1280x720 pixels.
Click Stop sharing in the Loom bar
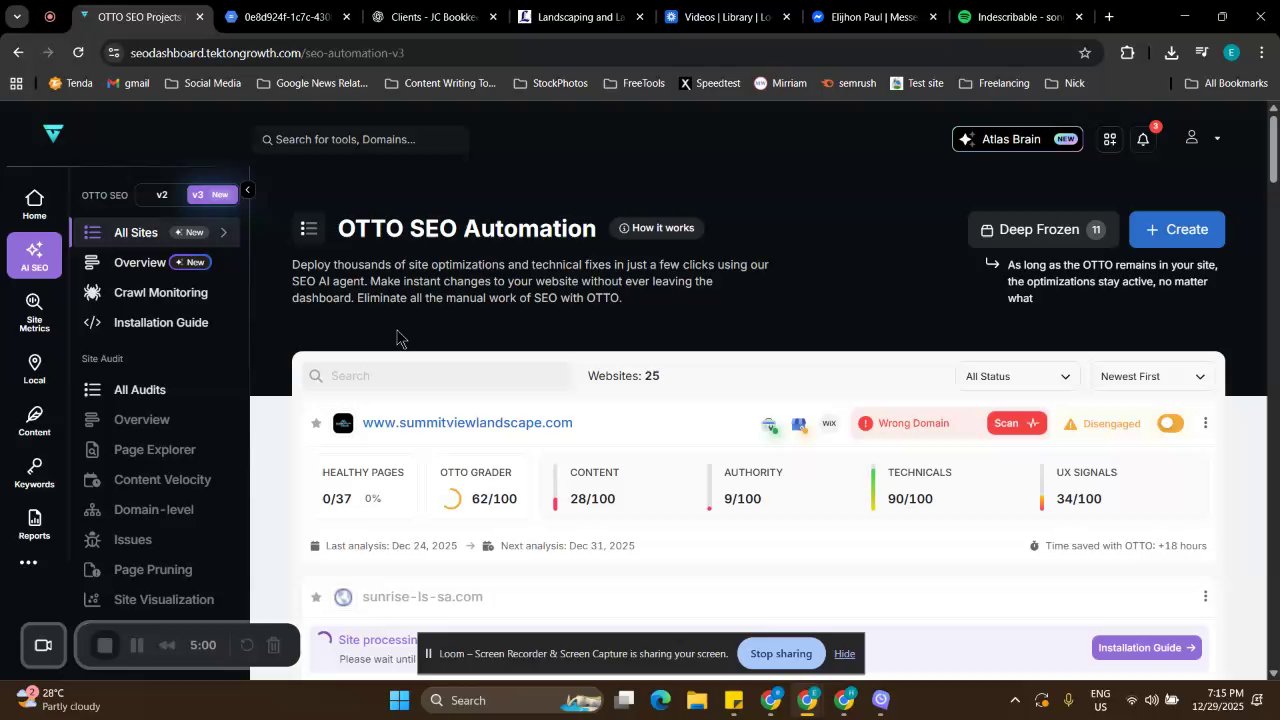click(x=781, y=654)
